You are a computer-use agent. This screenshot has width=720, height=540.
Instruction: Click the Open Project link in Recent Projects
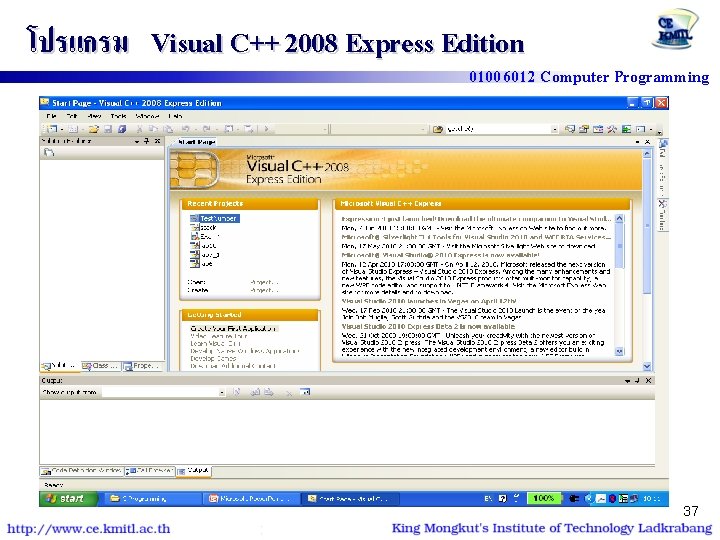click(264, 282)
